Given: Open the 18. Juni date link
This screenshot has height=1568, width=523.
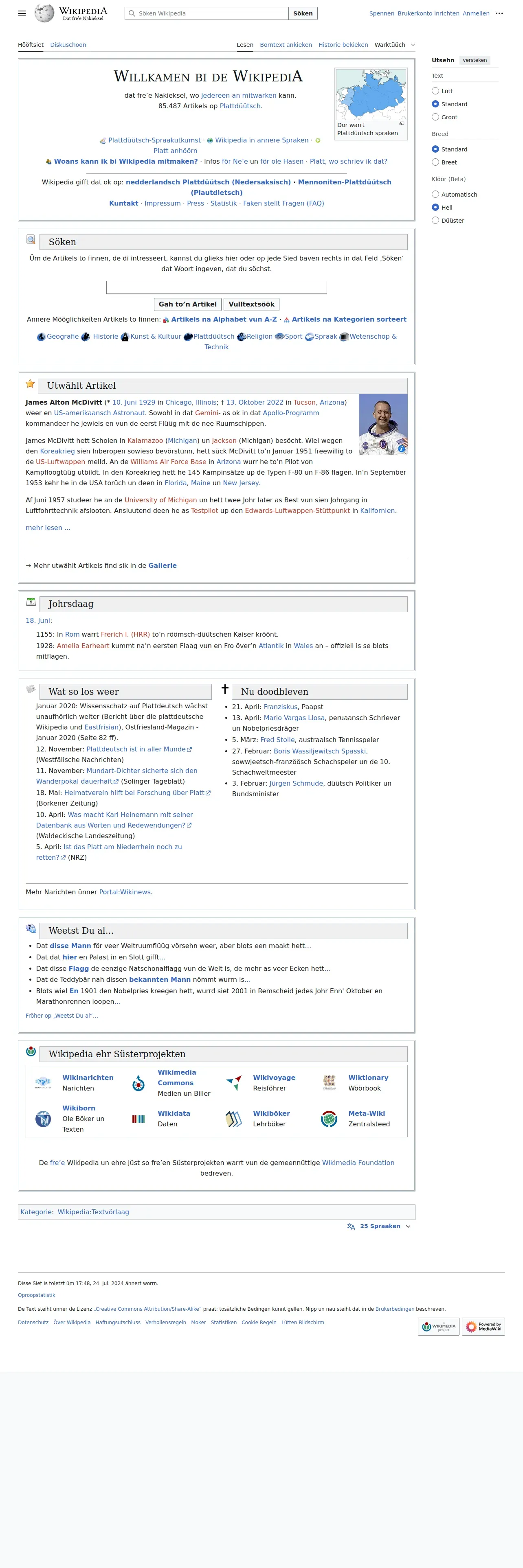Looking at the screenshot, I should coord(38,620).
